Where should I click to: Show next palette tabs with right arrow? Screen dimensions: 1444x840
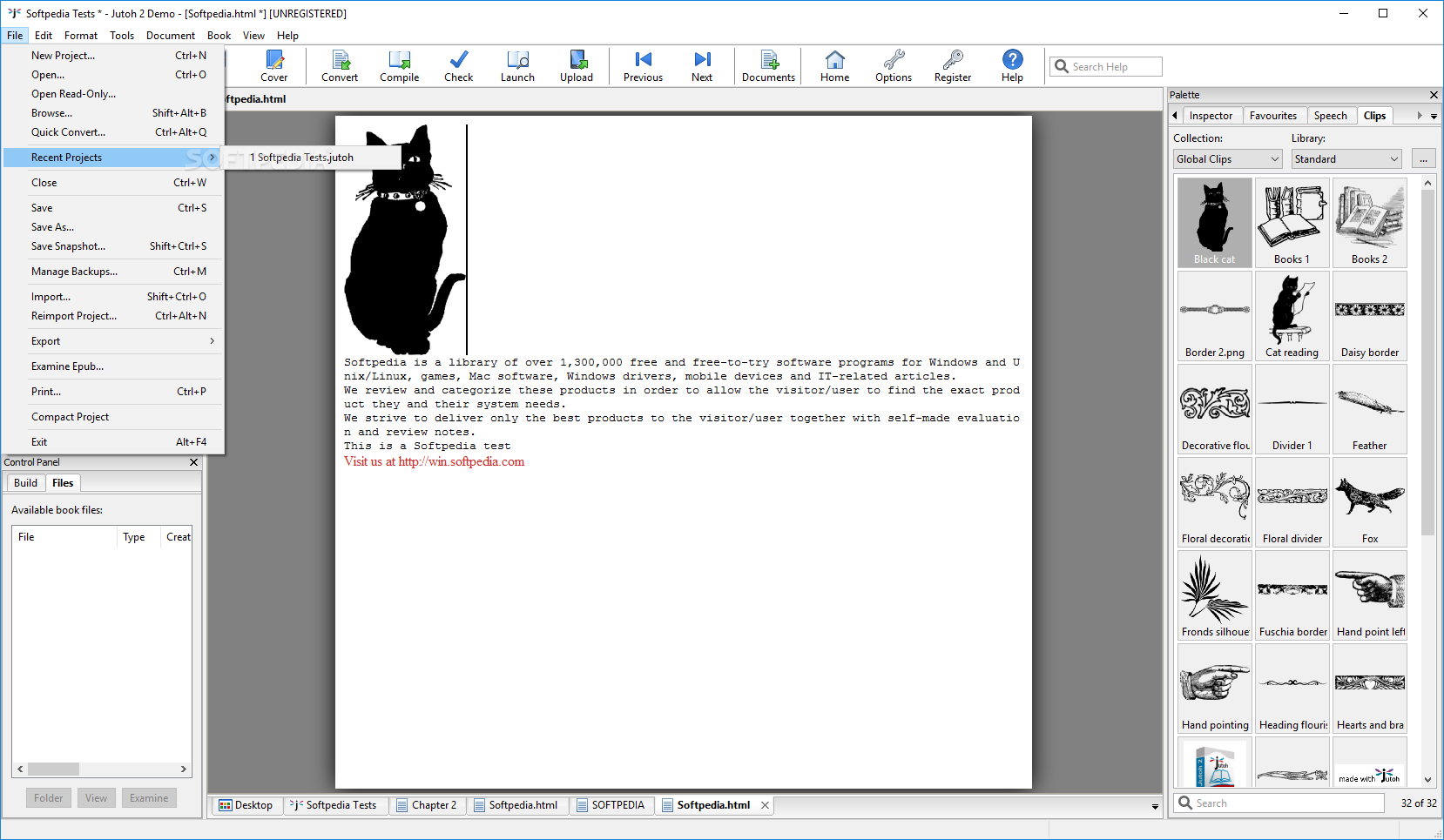pyautogui.click(x=1420, y=116)
